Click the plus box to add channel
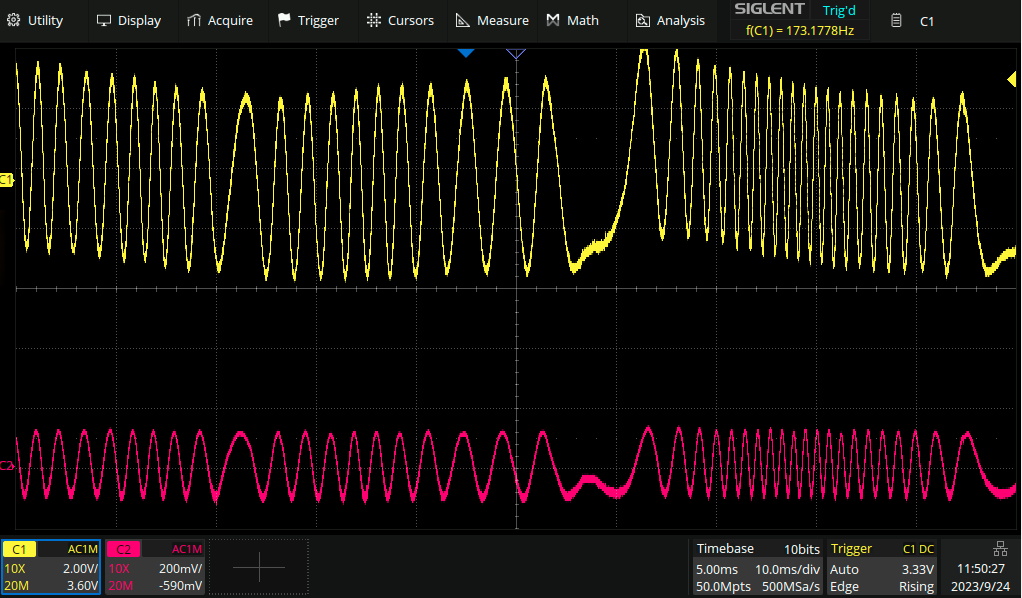The width and height of the screenshot is (1022, 598). pos(259,567)
